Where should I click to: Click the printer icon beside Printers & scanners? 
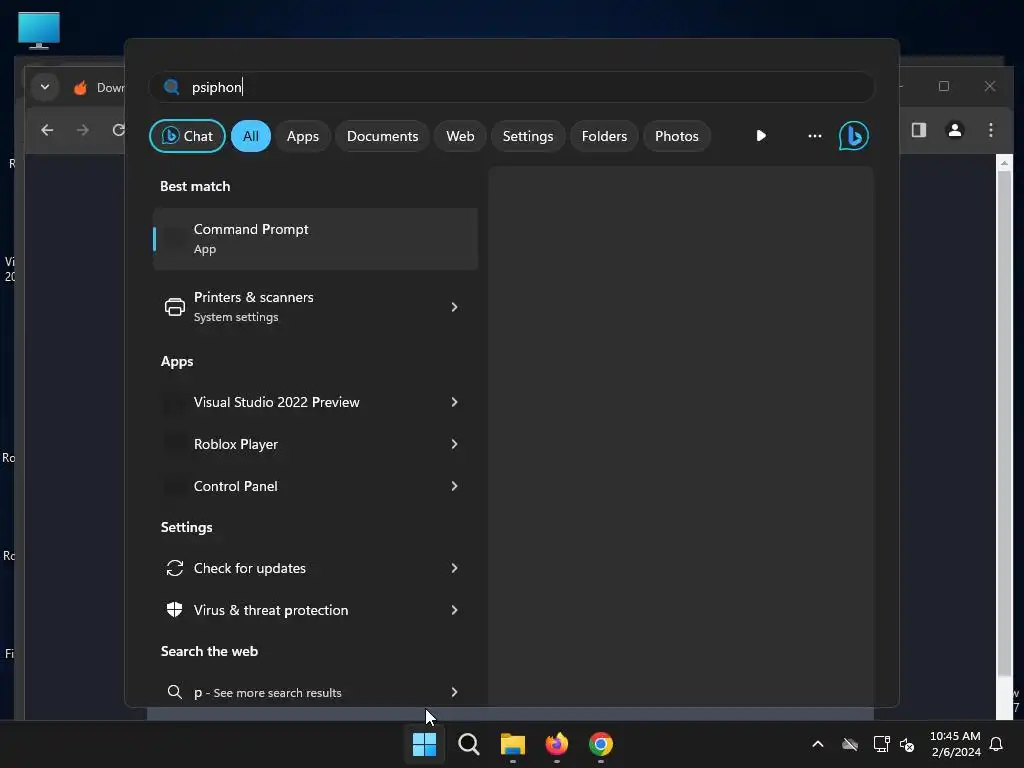pos(174,307)
